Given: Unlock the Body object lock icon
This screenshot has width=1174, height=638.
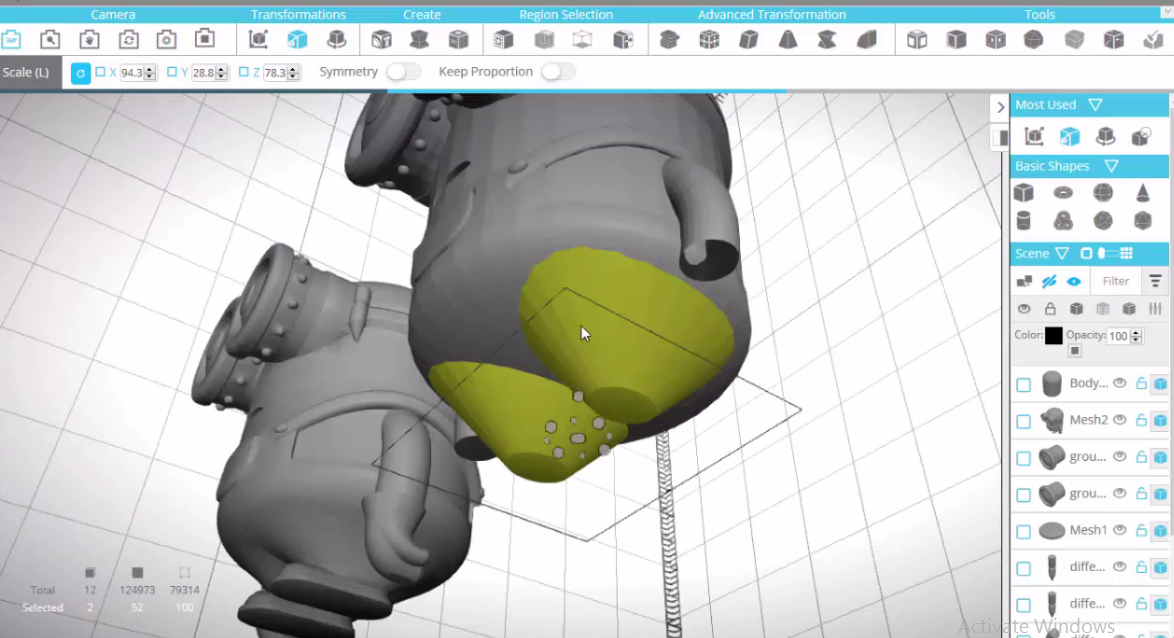Looking at the screenshot, I should point(1141,383).
